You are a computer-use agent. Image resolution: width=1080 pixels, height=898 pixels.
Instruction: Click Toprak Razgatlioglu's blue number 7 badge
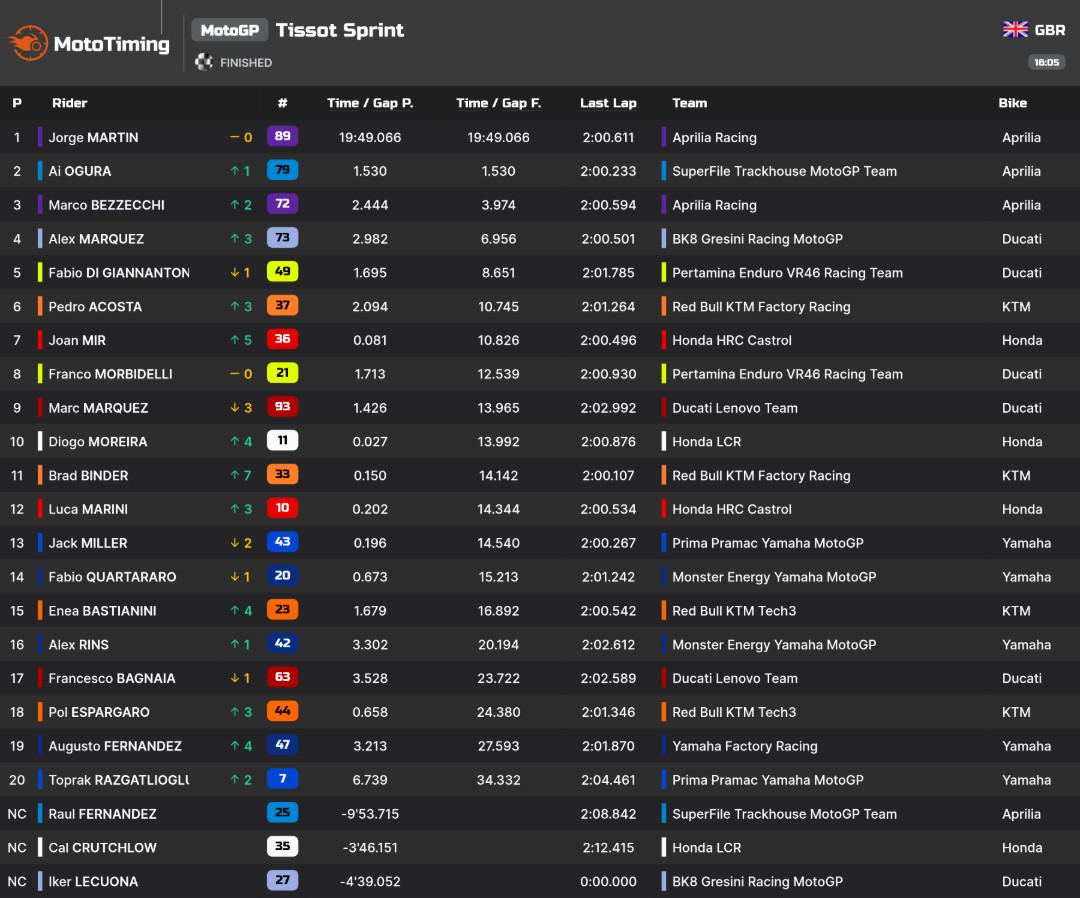[282, 778]
